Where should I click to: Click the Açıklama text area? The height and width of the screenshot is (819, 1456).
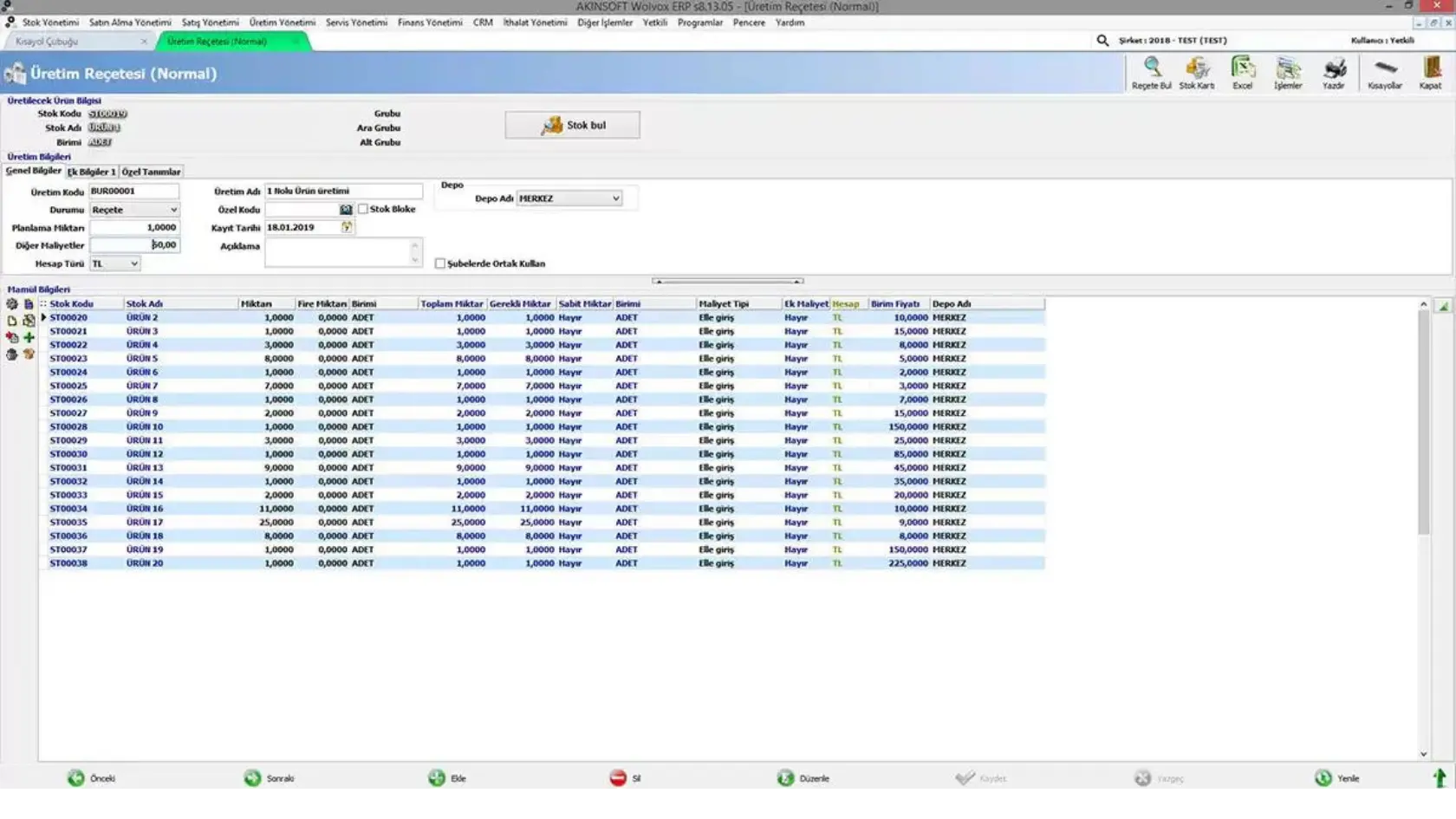point(343,252)
